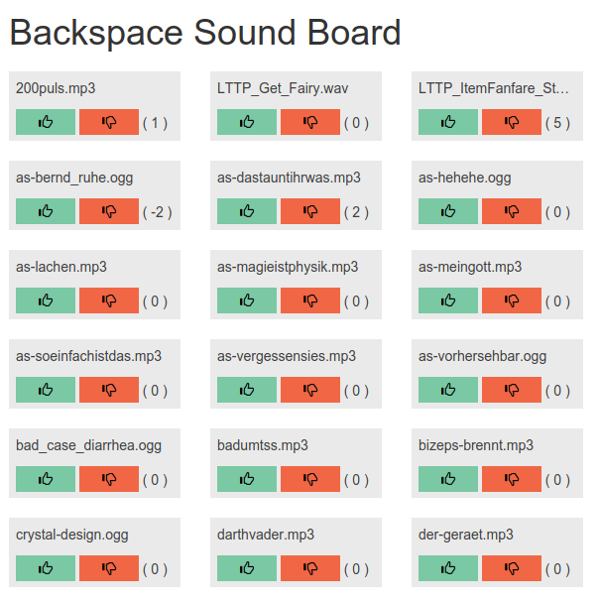Play the badumtss.mp3 sound

[x=262, y=445]
